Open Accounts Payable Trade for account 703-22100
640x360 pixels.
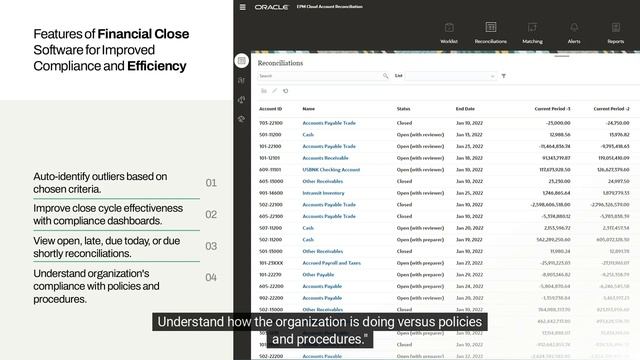(329, 123)
